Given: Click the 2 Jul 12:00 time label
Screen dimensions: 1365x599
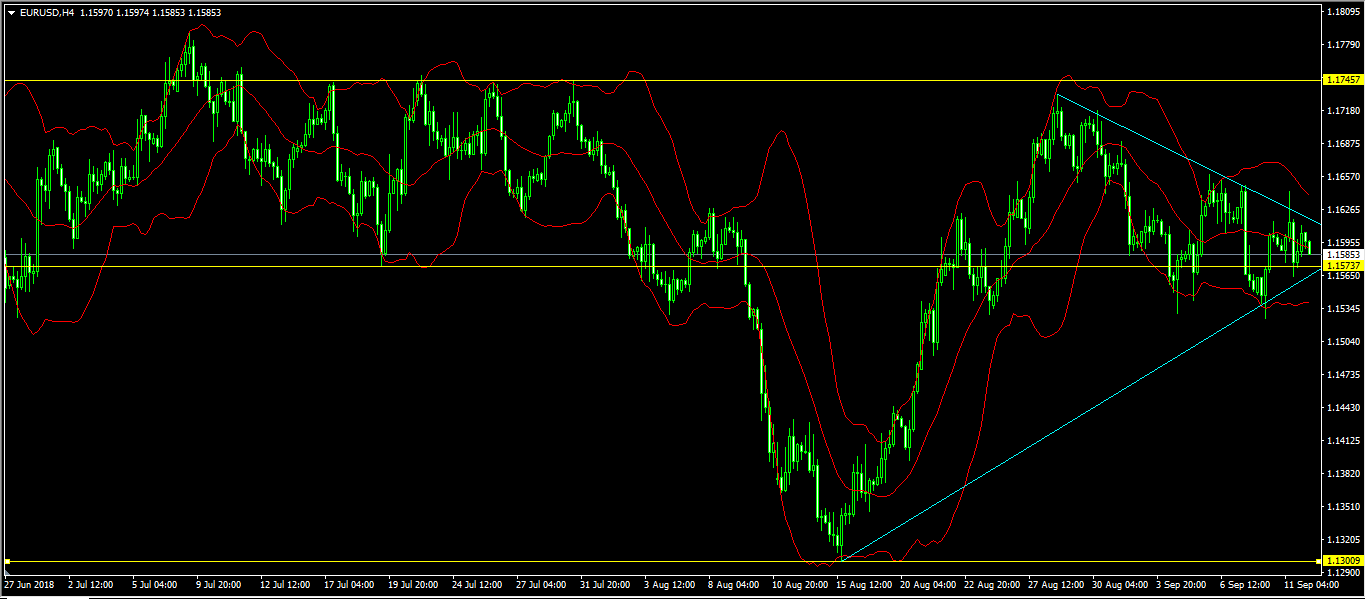Looking at the screenshot, I should [x=90, y=583].
